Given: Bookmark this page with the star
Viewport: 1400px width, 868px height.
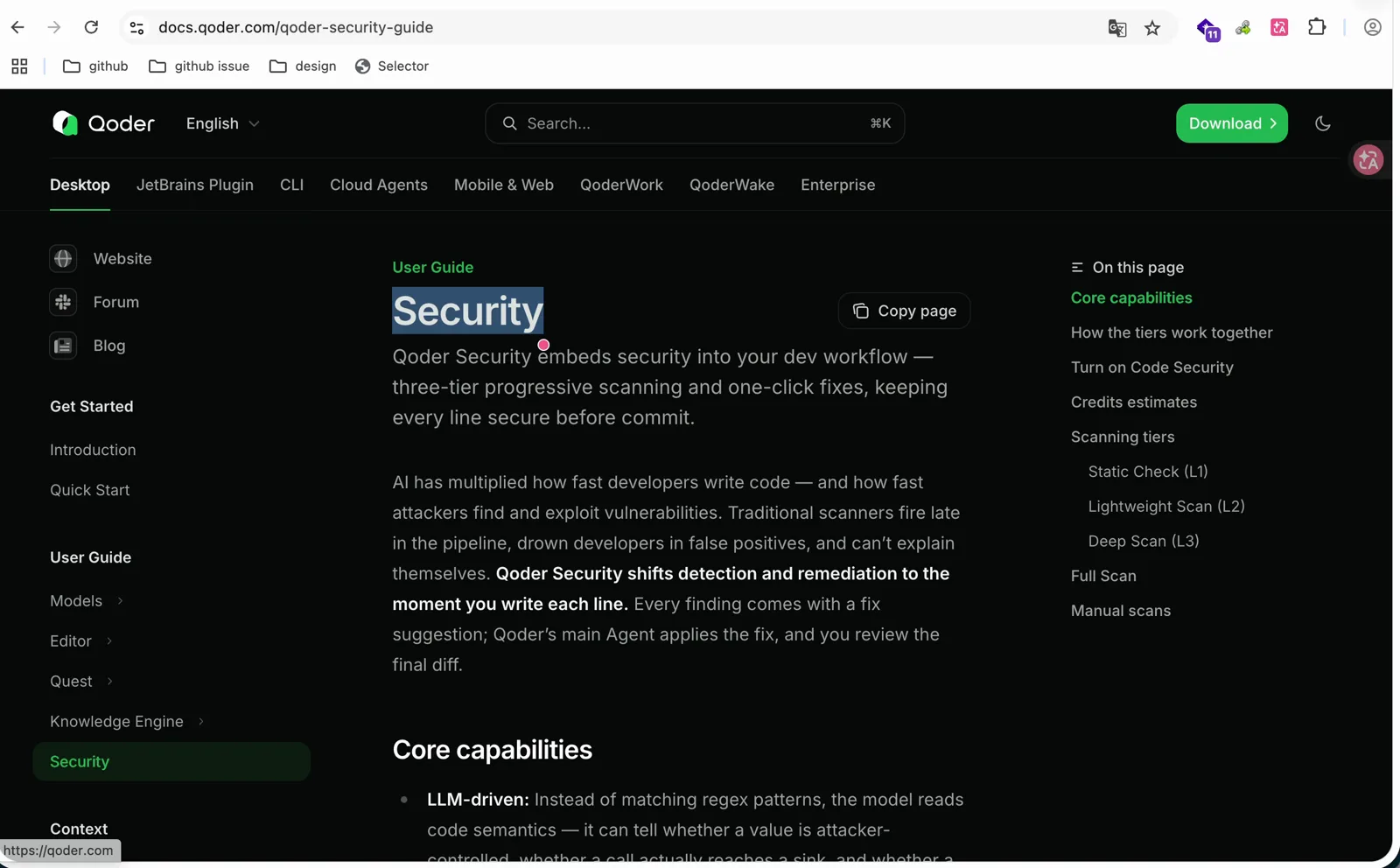Looking at the screenshot, I should click(1152, 28).
